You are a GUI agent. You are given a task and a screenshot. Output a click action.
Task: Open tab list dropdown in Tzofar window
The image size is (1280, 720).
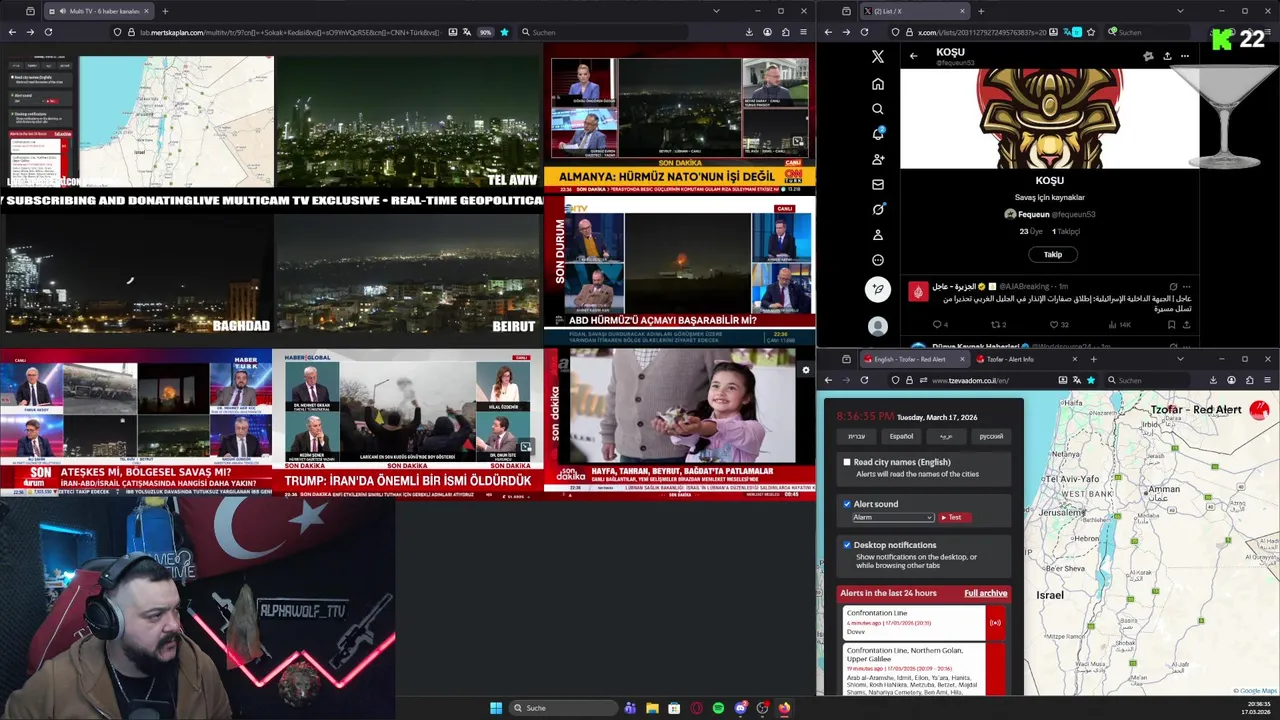point(1180,359)
